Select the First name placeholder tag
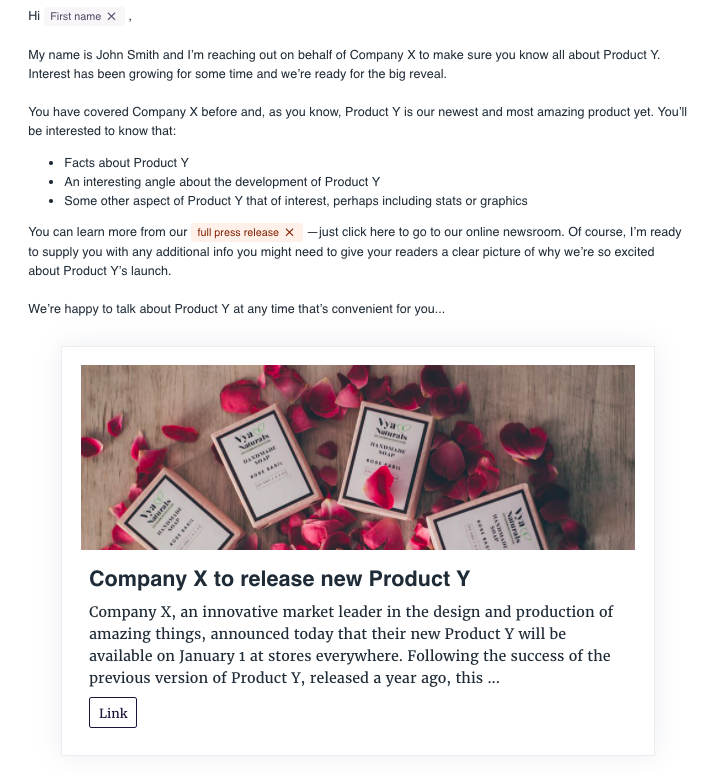The height and width of the screenshot is (774, 706). (x=76, y=17)
